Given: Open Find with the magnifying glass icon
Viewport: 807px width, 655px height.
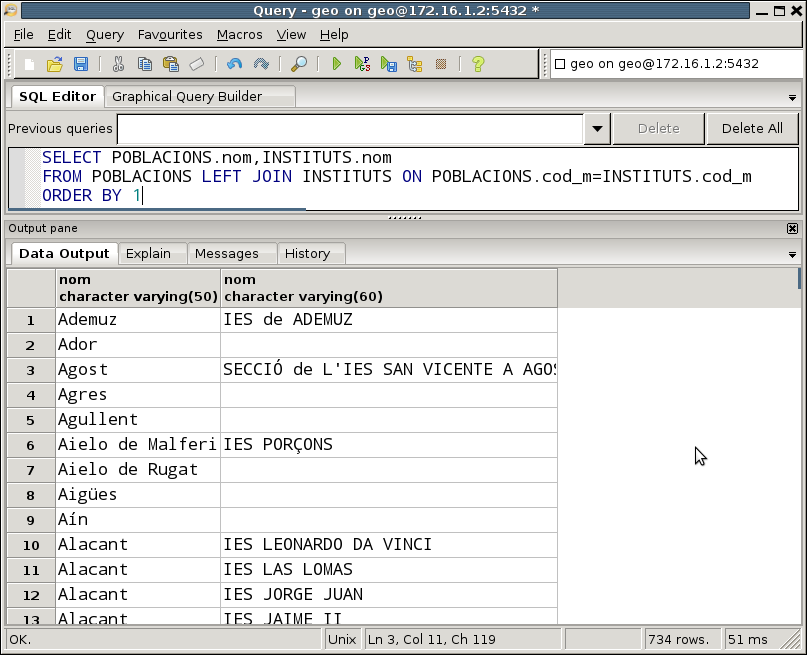Looking at the screenshot, I should point(299,64).
